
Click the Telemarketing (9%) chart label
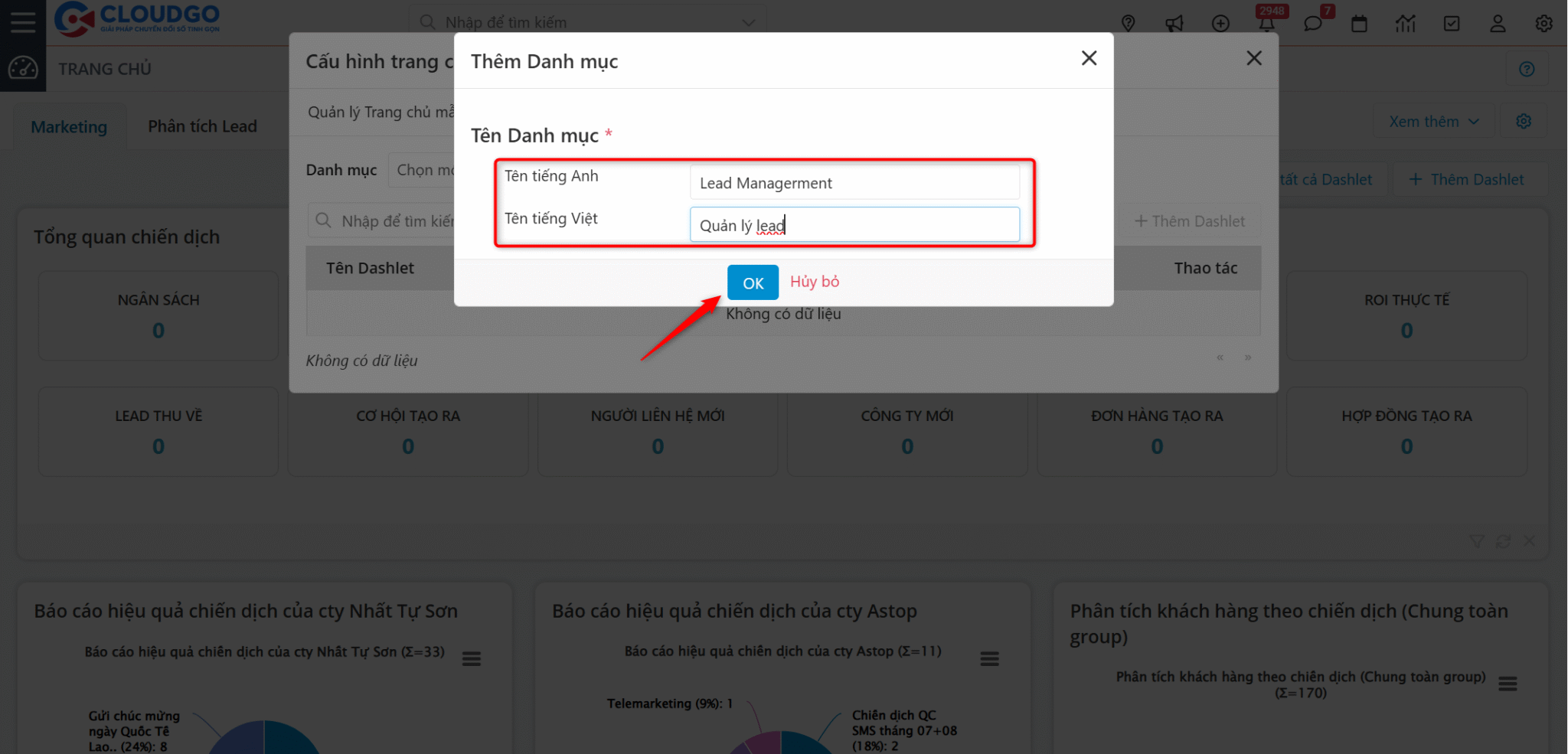click(x=670, y=703)
